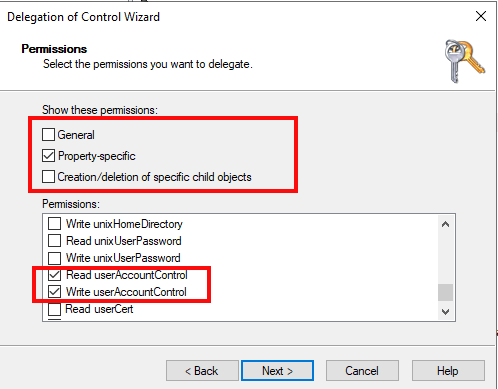
Task: Proceed with the Next button
Action: [277, 371]
